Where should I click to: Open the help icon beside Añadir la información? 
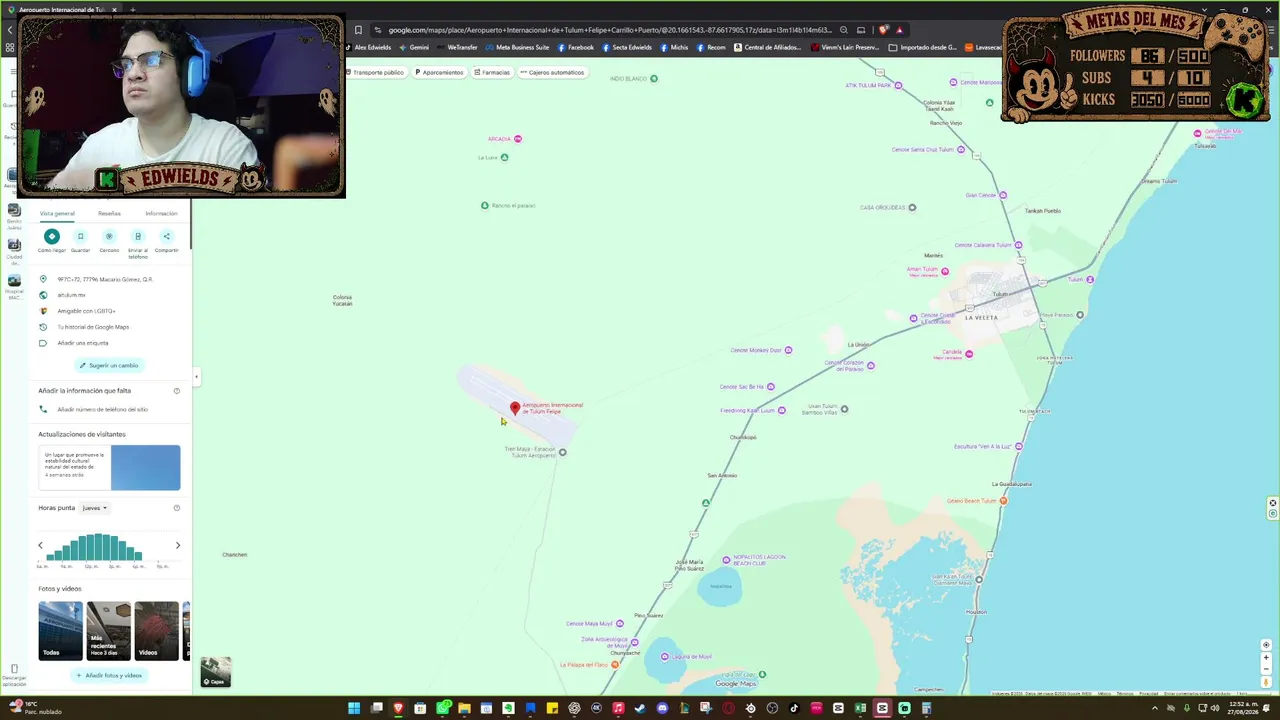tap(177, 391)
